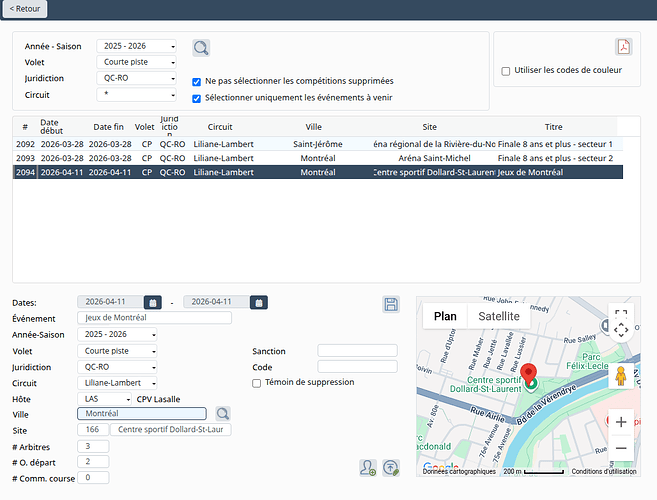
Task: Click 'Finale 8 ans et plus - secteur 1'
Action: pos(555,144)
